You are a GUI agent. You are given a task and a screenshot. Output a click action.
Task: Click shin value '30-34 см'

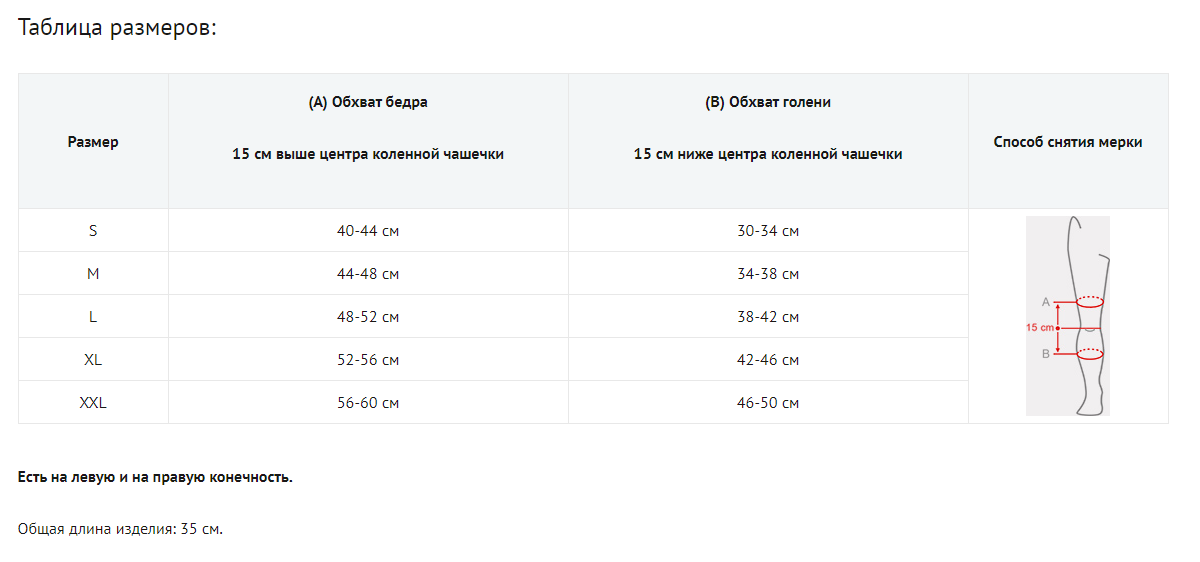pyautogui.click(x=768, y=231)
